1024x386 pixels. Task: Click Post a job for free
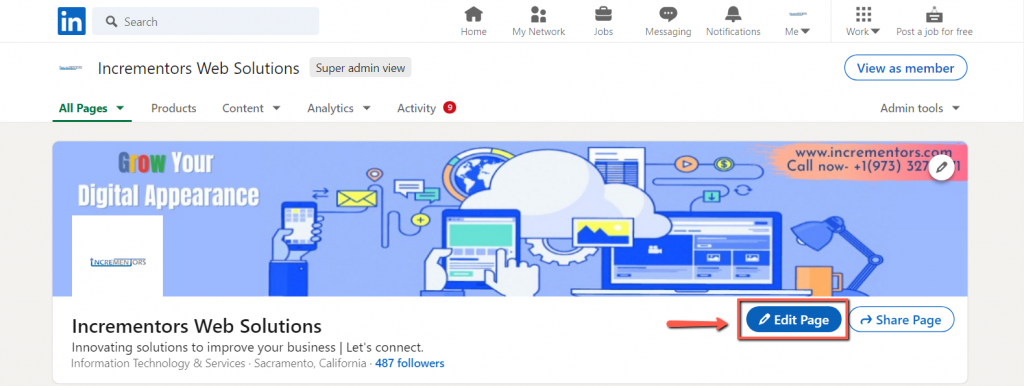click(x=934, y=22)
